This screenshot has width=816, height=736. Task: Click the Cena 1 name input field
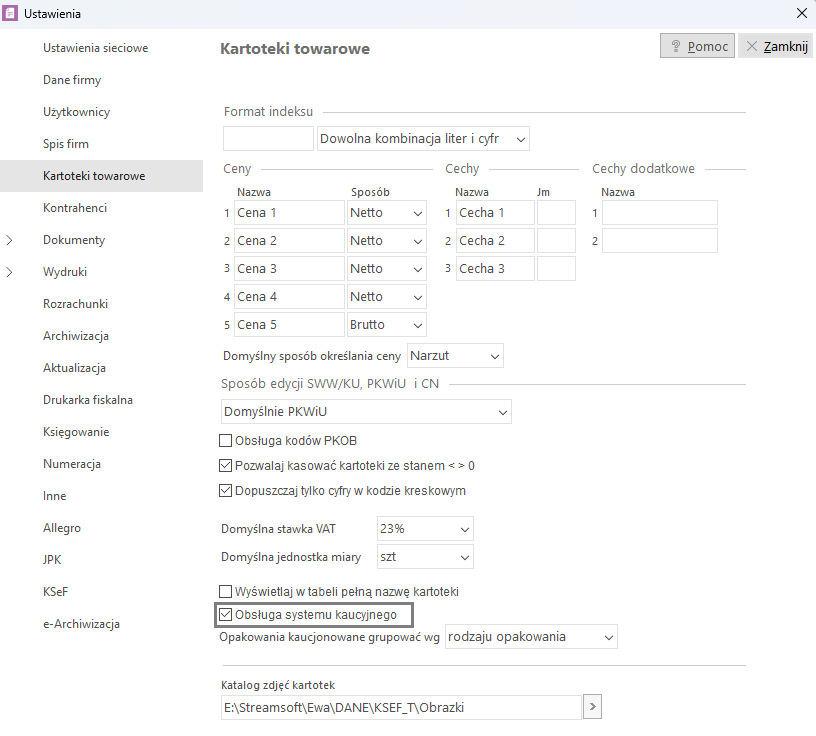click(289, 213)
